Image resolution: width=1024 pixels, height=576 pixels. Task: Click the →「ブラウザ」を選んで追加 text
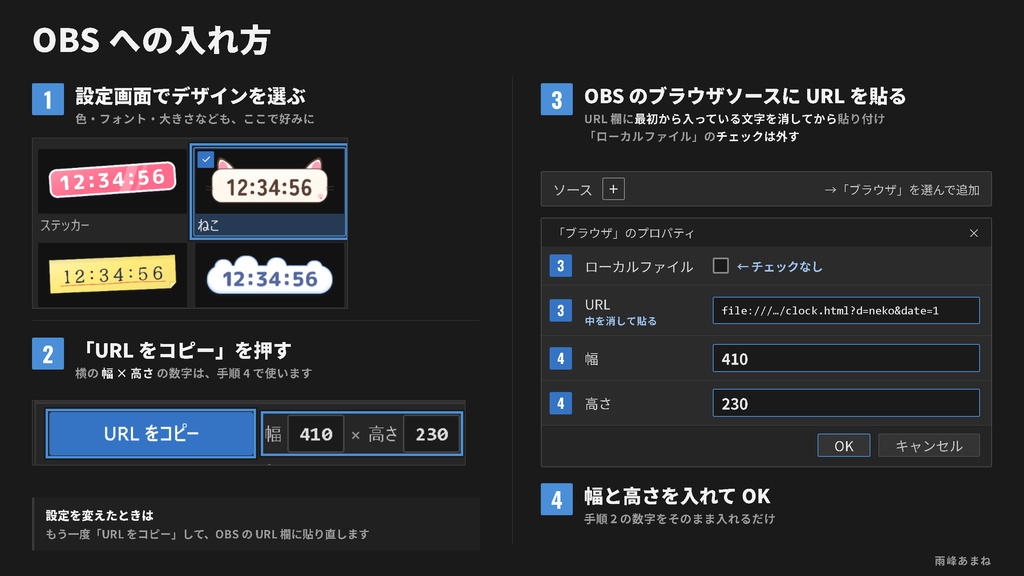coord(901,190)
